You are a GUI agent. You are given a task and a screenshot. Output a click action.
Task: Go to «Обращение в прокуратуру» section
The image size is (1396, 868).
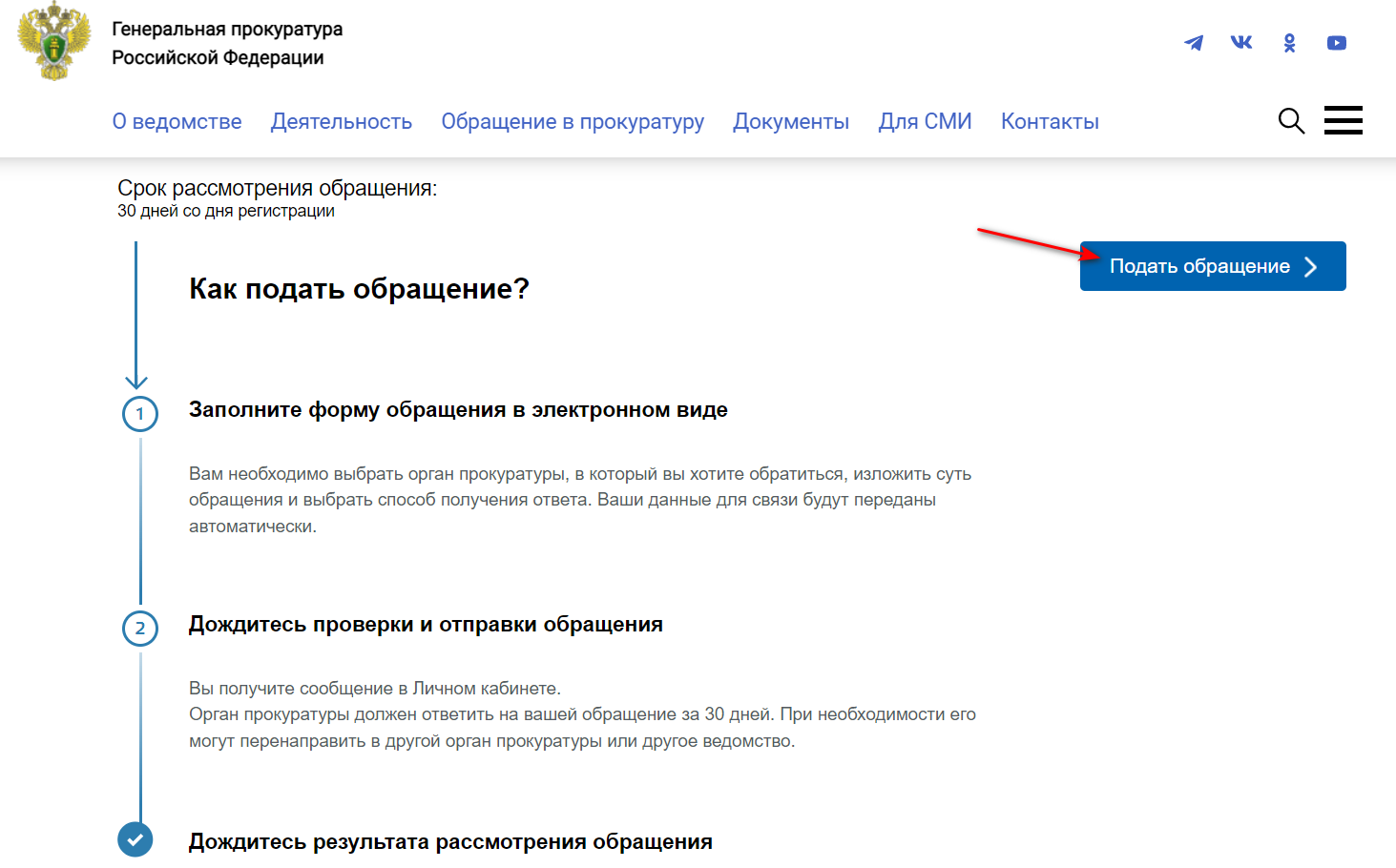click(573, 122)
